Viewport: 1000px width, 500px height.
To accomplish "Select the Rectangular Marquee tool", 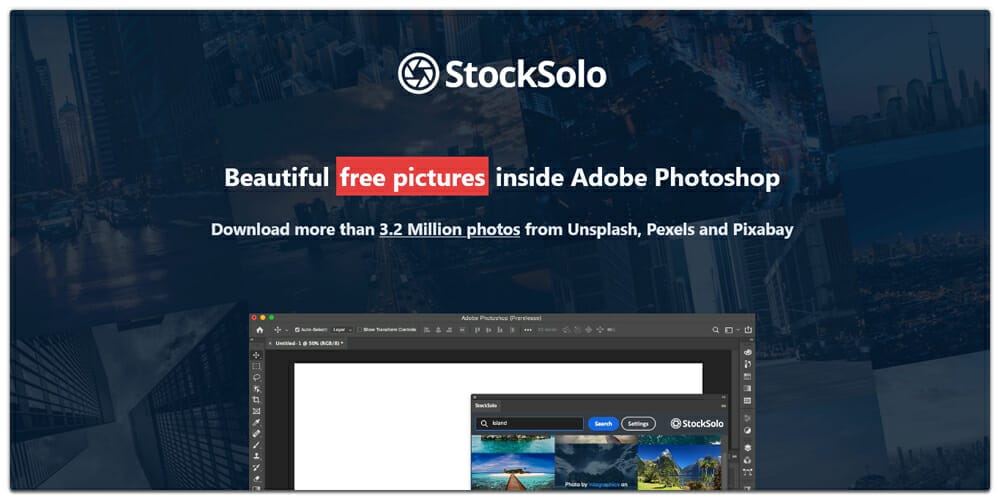I will click(256, 367).
